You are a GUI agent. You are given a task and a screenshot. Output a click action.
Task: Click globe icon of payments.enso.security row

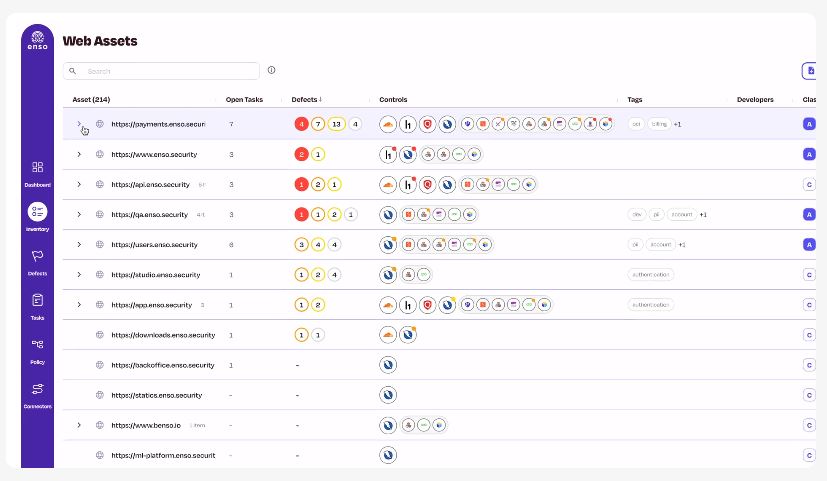pyautogui.click(x=100, y=124)
